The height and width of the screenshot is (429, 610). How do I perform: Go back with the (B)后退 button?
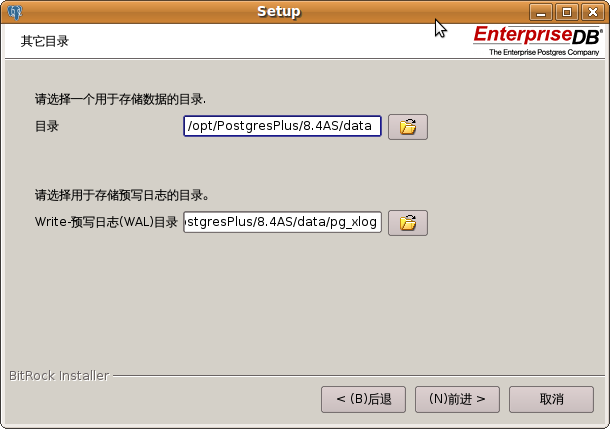tap(363, 399)
